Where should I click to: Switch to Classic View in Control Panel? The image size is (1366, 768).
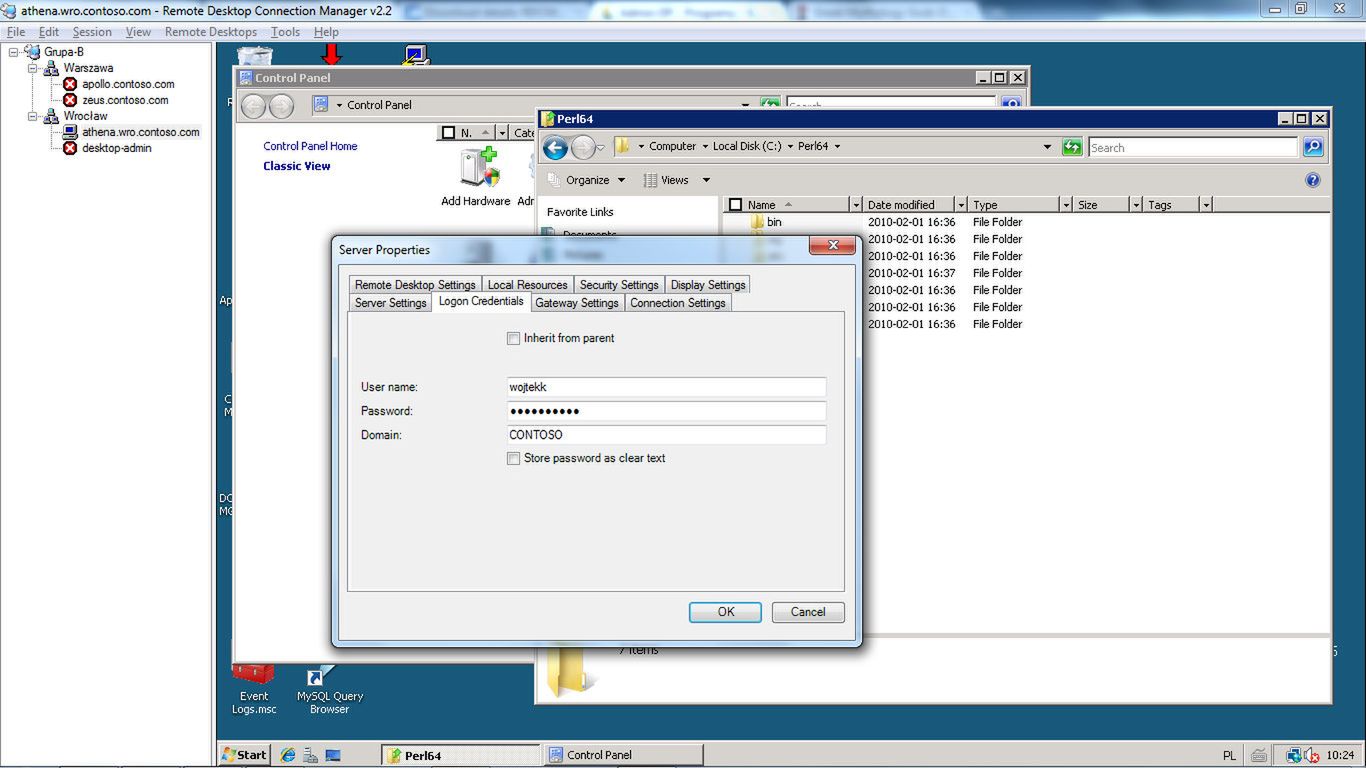[x=296, y=166]
